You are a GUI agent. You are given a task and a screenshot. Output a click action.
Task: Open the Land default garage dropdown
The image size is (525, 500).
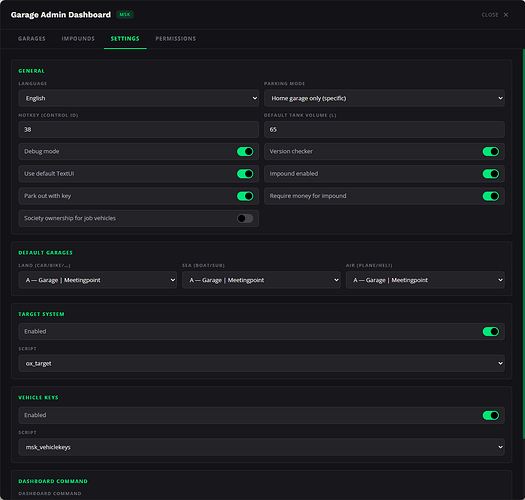98,280
